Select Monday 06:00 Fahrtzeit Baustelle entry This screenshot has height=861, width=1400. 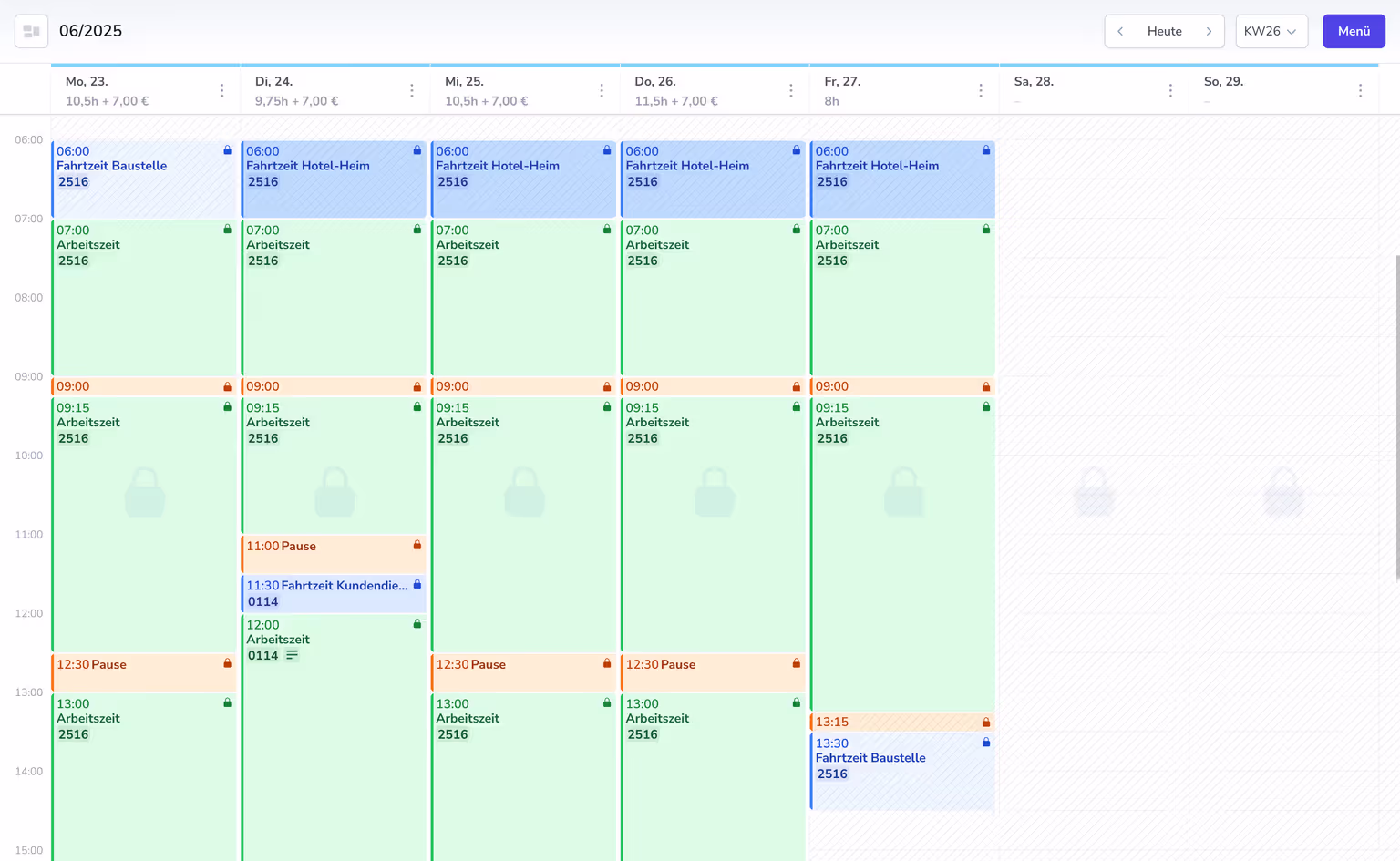coord(144,179)
